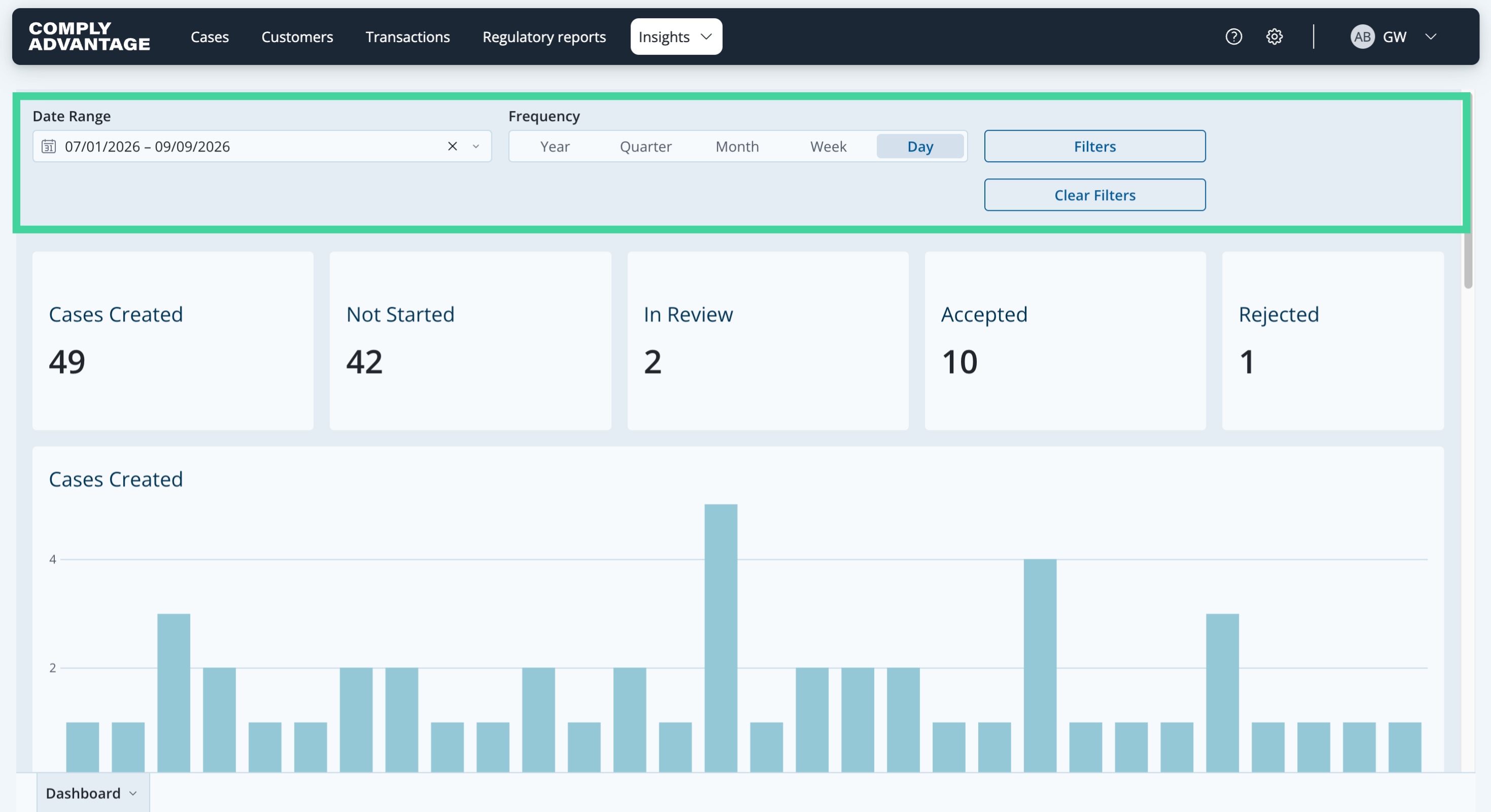1491x812 pixels.
Task: Click the Filters button
Action: [x=1094, y=146]
